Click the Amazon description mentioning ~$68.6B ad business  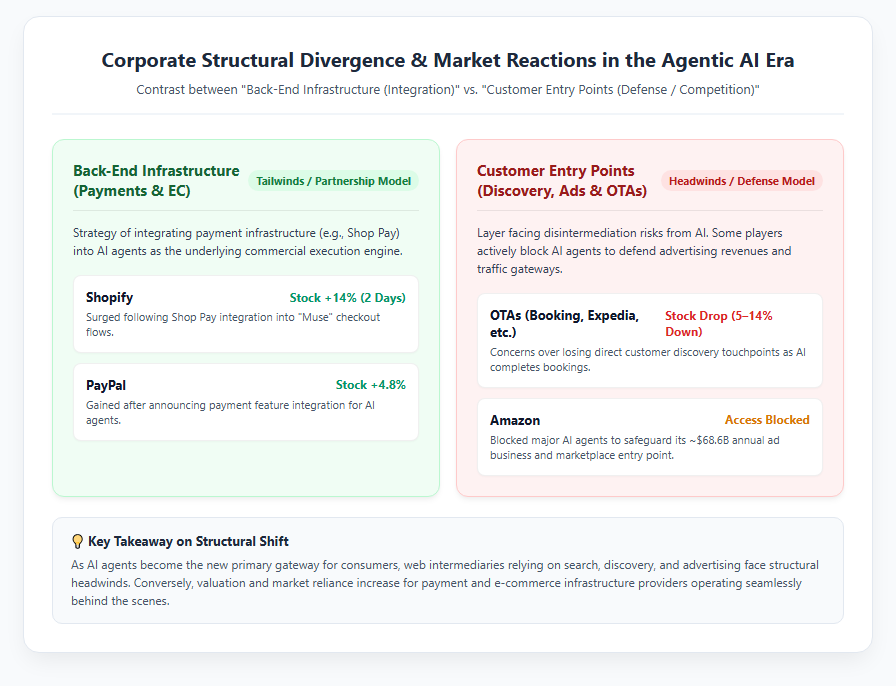635,448
